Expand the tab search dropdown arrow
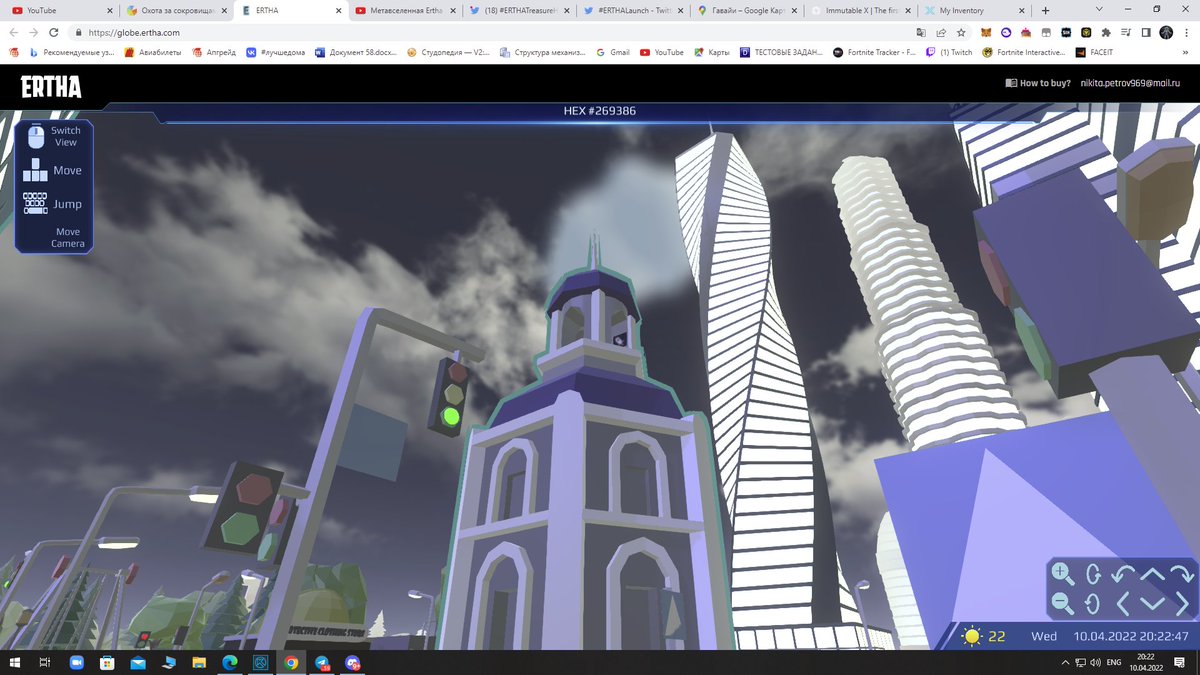1200x675 pixels. tap(1099, 10)
